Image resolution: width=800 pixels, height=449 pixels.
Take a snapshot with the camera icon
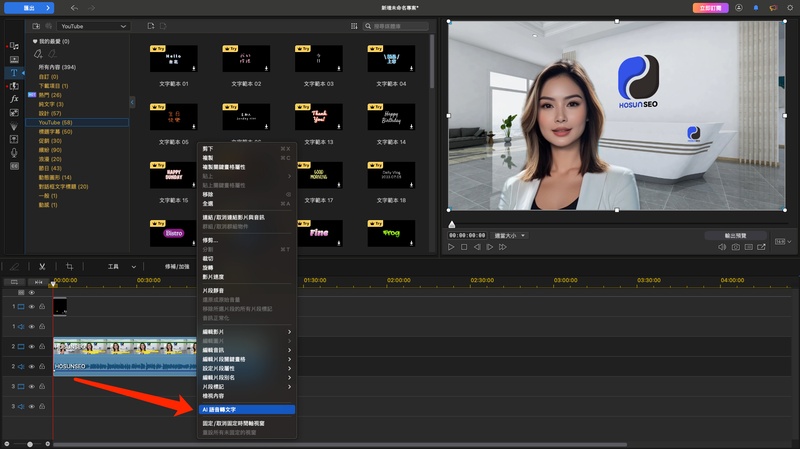[735, 246]
